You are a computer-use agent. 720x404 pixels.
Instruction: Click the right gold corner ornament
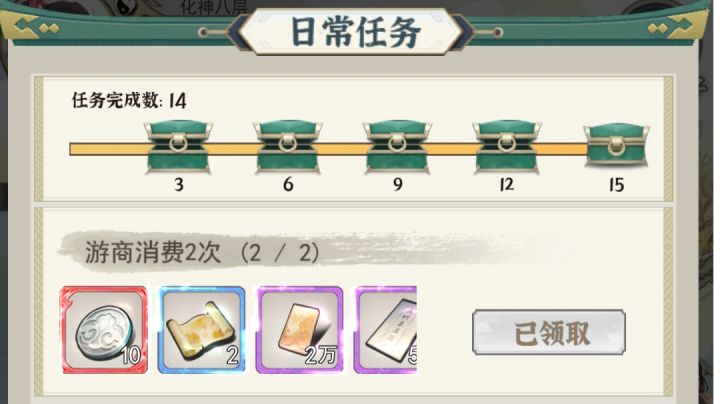point(676,26)
